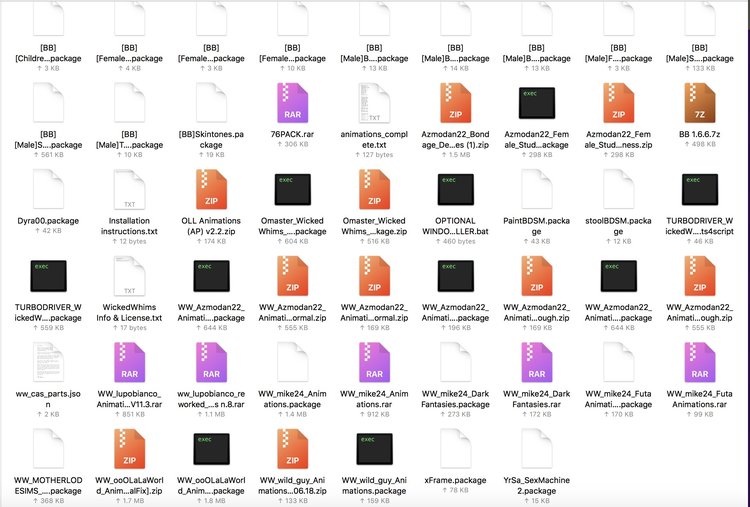
Task: Click the 'WW_Azmodan22 ...ough.zip' name above 169 KB
Action: [537, 313]
